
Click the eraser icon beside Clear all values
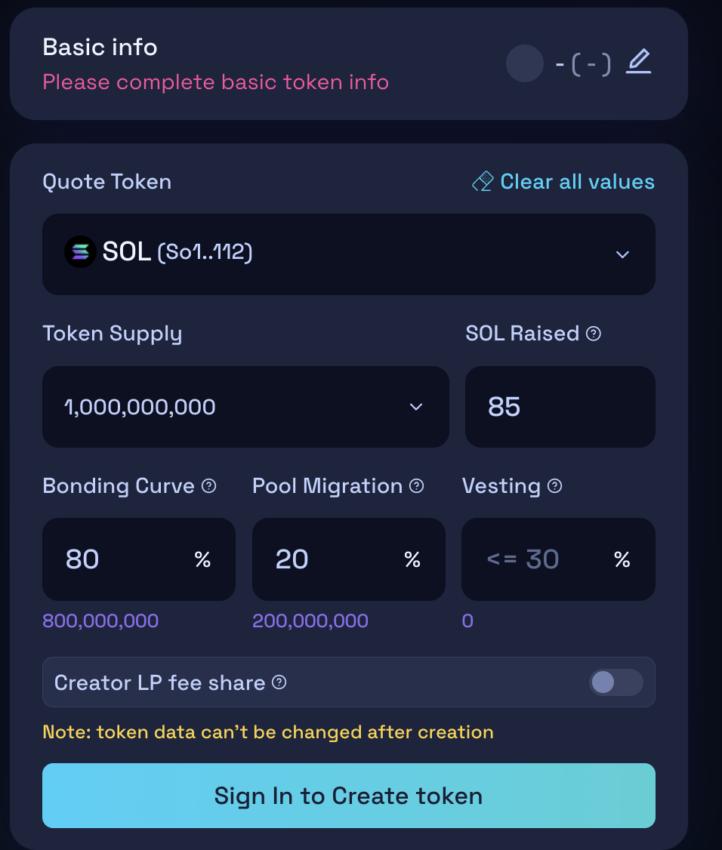(x=482, y=181)
